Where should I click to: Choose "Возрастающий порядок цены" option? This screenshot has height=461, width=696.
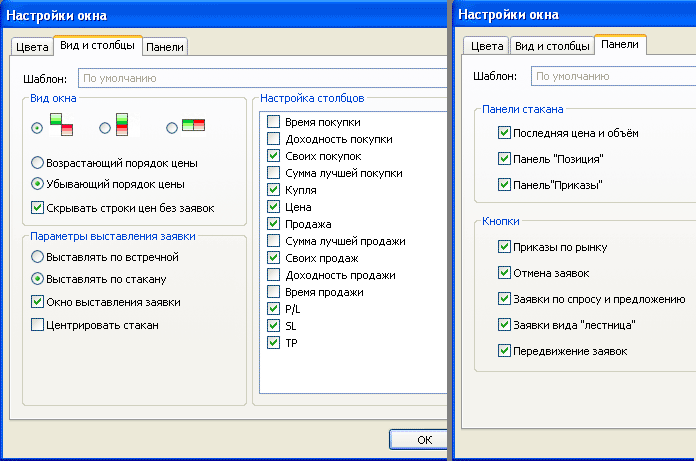(x=38, y=163)
